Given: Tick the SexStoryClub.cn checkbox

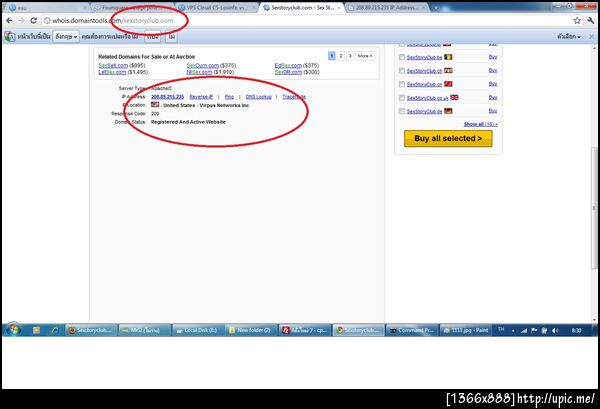Looking at the screenshot, I should 401,84.
